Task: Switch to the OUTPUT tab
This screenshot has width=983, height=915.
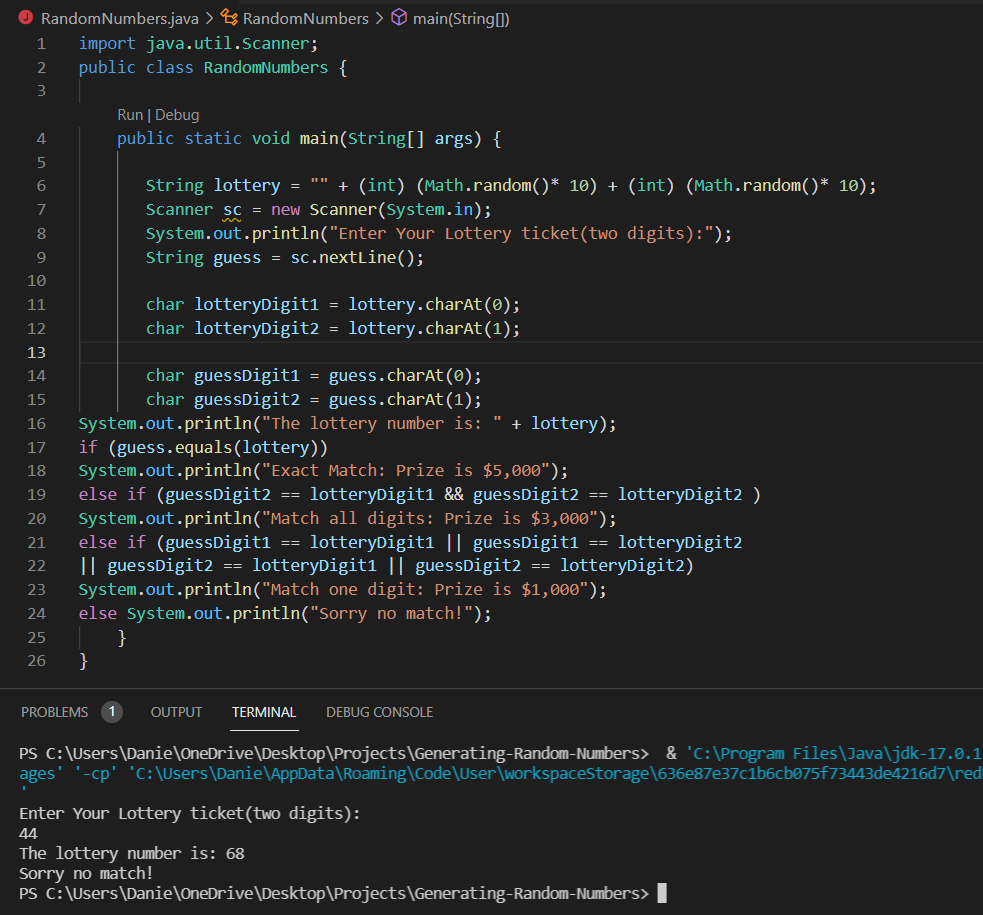Action: (x=176, y=712)
